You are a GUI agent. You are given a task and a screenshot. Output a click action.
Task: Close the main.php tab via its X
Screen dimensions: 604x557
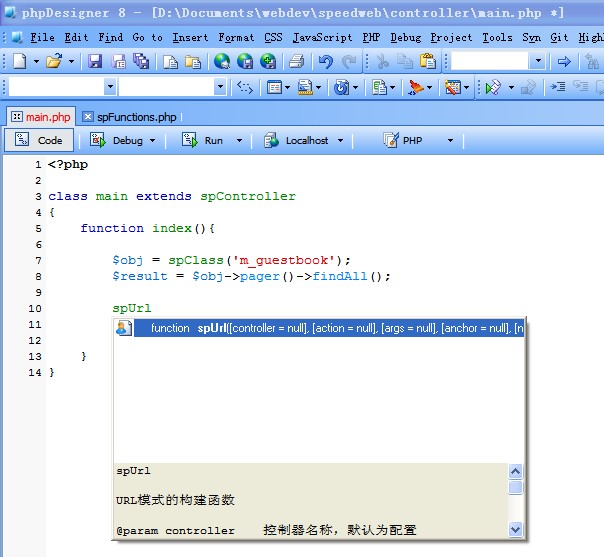point(17,116)
